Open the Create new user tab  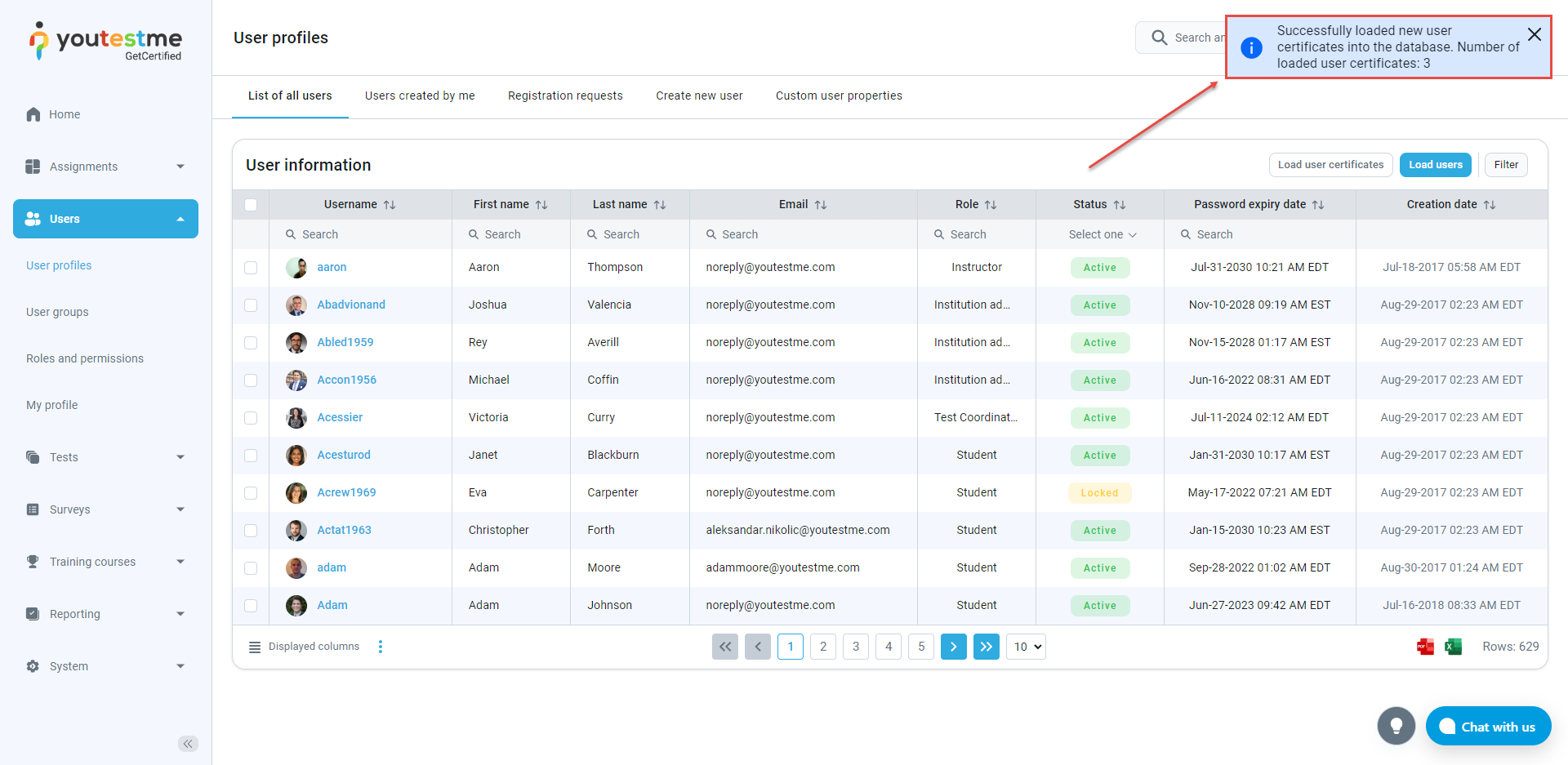[x=699, y=96]
